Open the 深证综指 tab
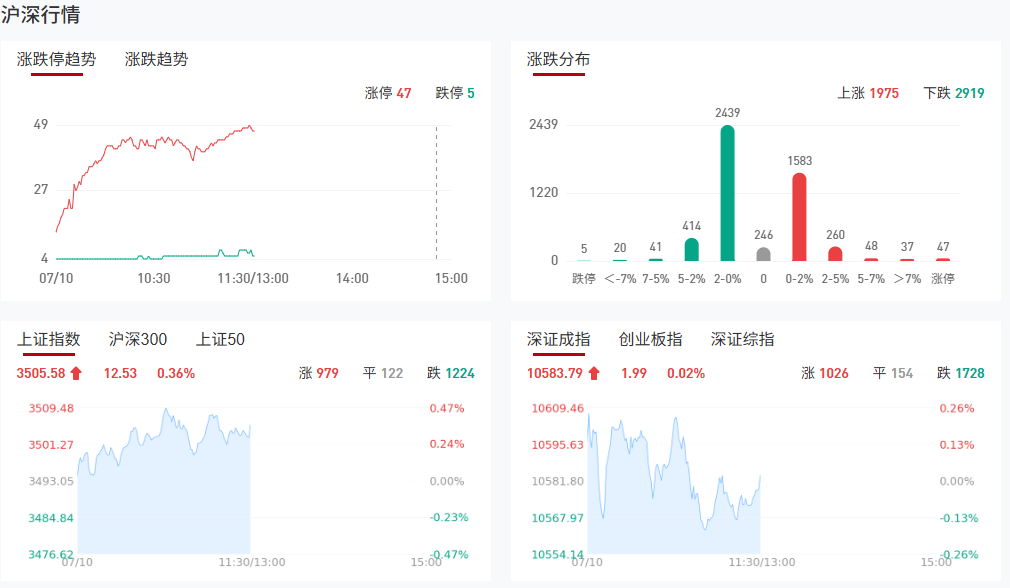Image resolution: width=1010 pixels, height=588 pixels. tap(743, 340)
